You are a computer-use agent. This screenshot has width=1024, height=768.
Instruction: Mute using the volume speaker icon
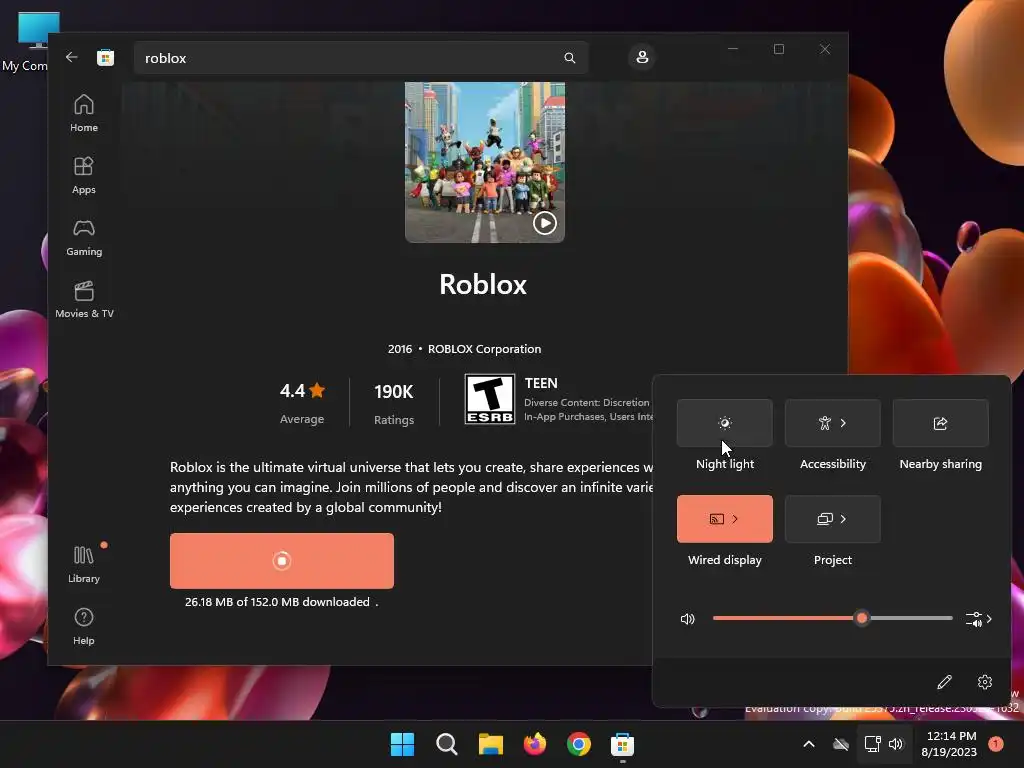[x=688, y=619]
